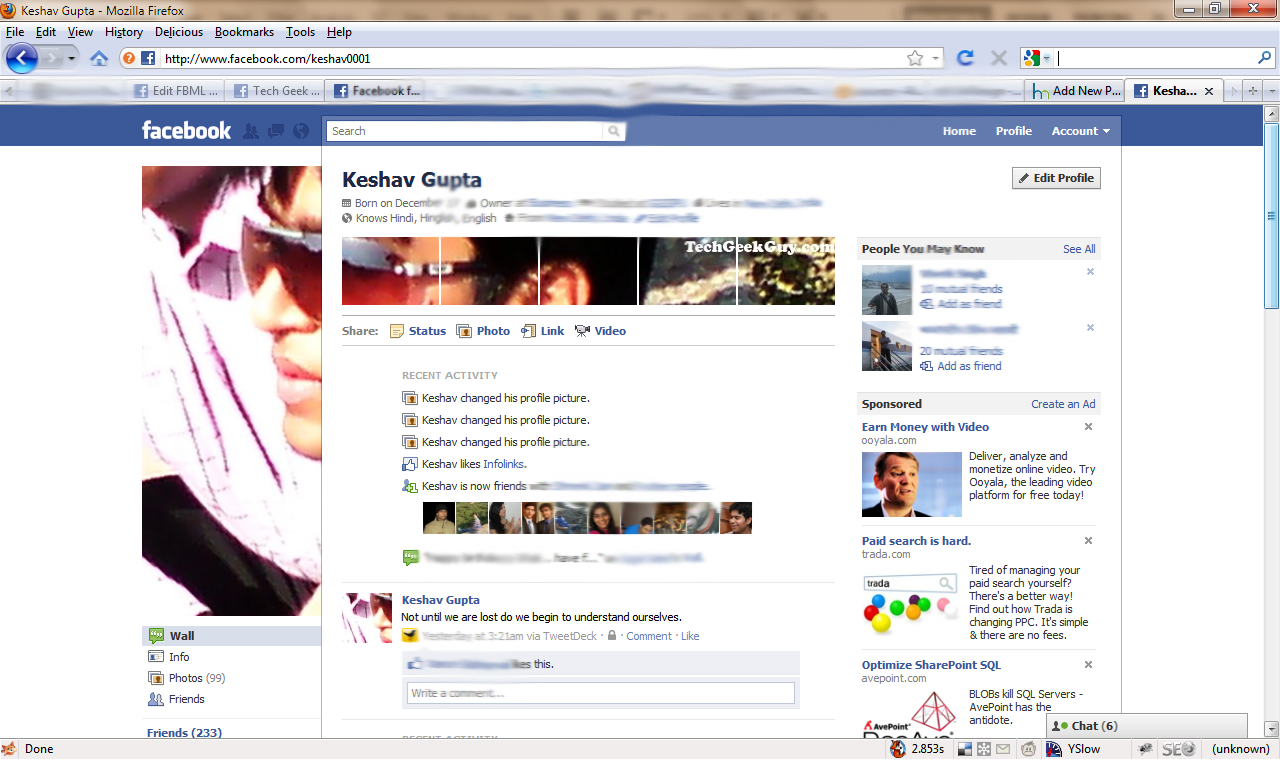
Task: Click the grey Stop loading X icon
Action: (x=998, y=58)
